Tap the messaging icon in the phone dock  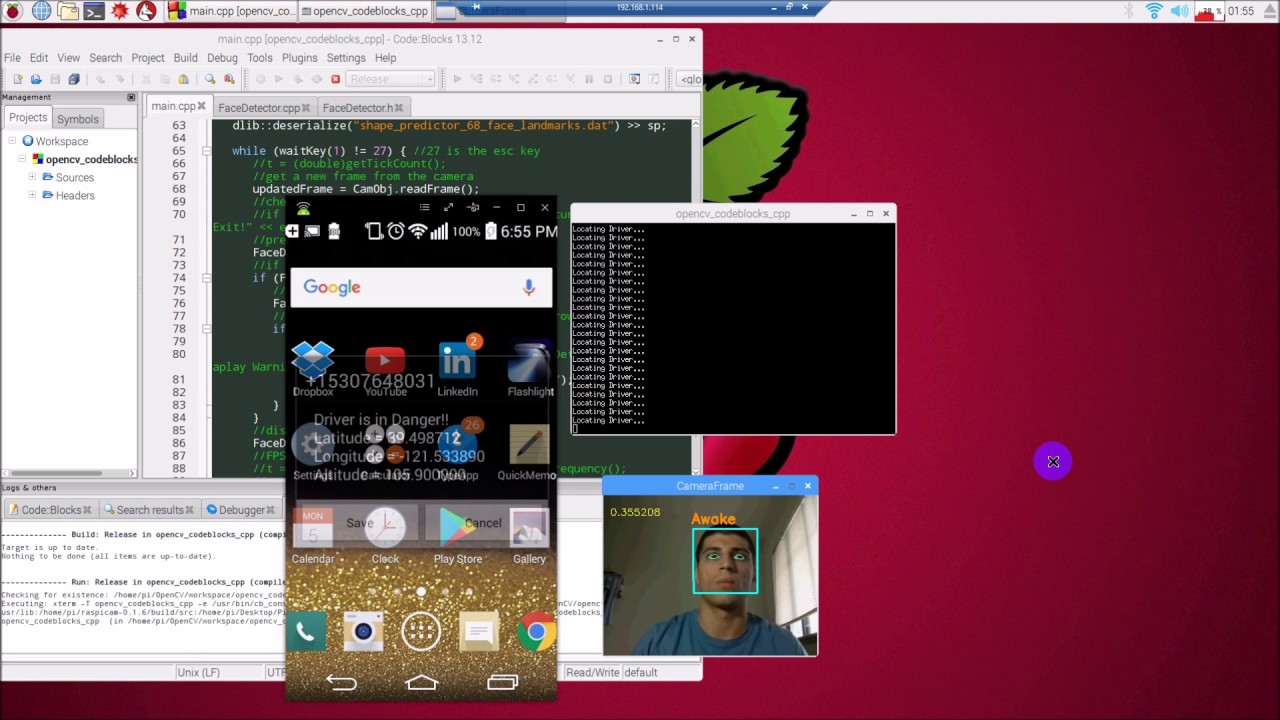479,632
